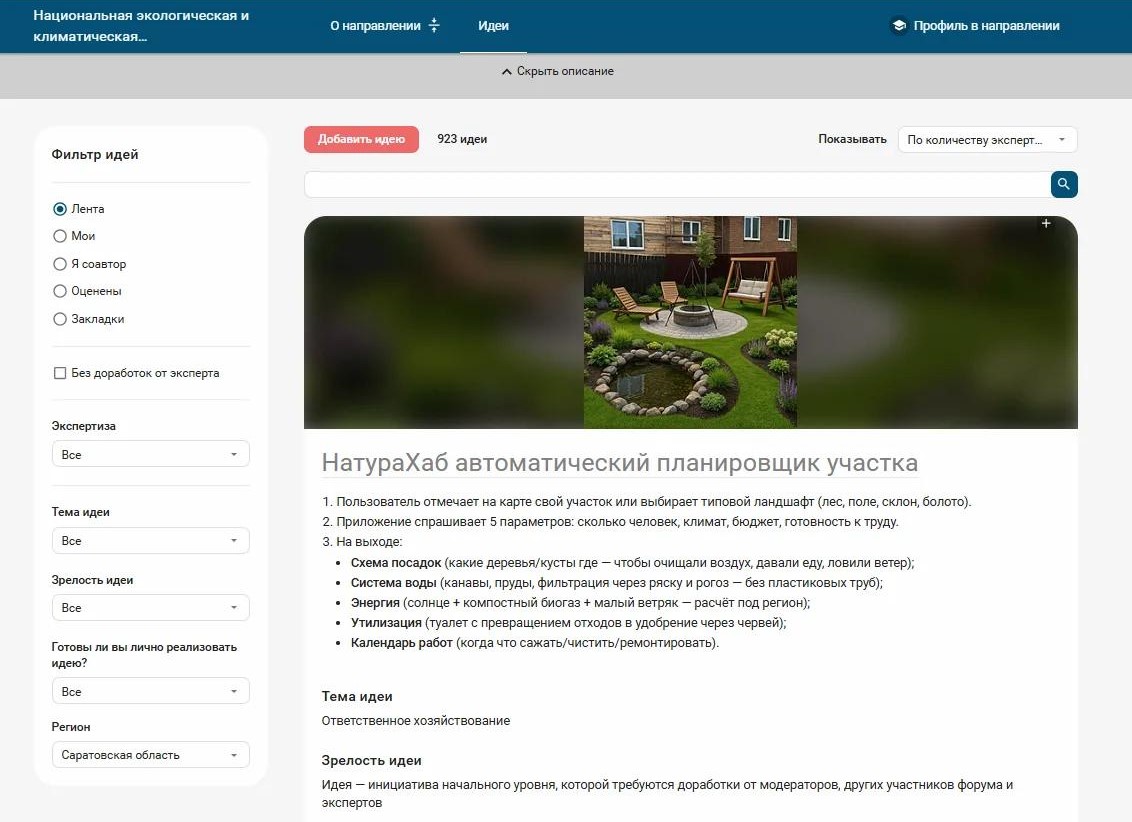Click the garden landscape idea image

click(690, 322)
